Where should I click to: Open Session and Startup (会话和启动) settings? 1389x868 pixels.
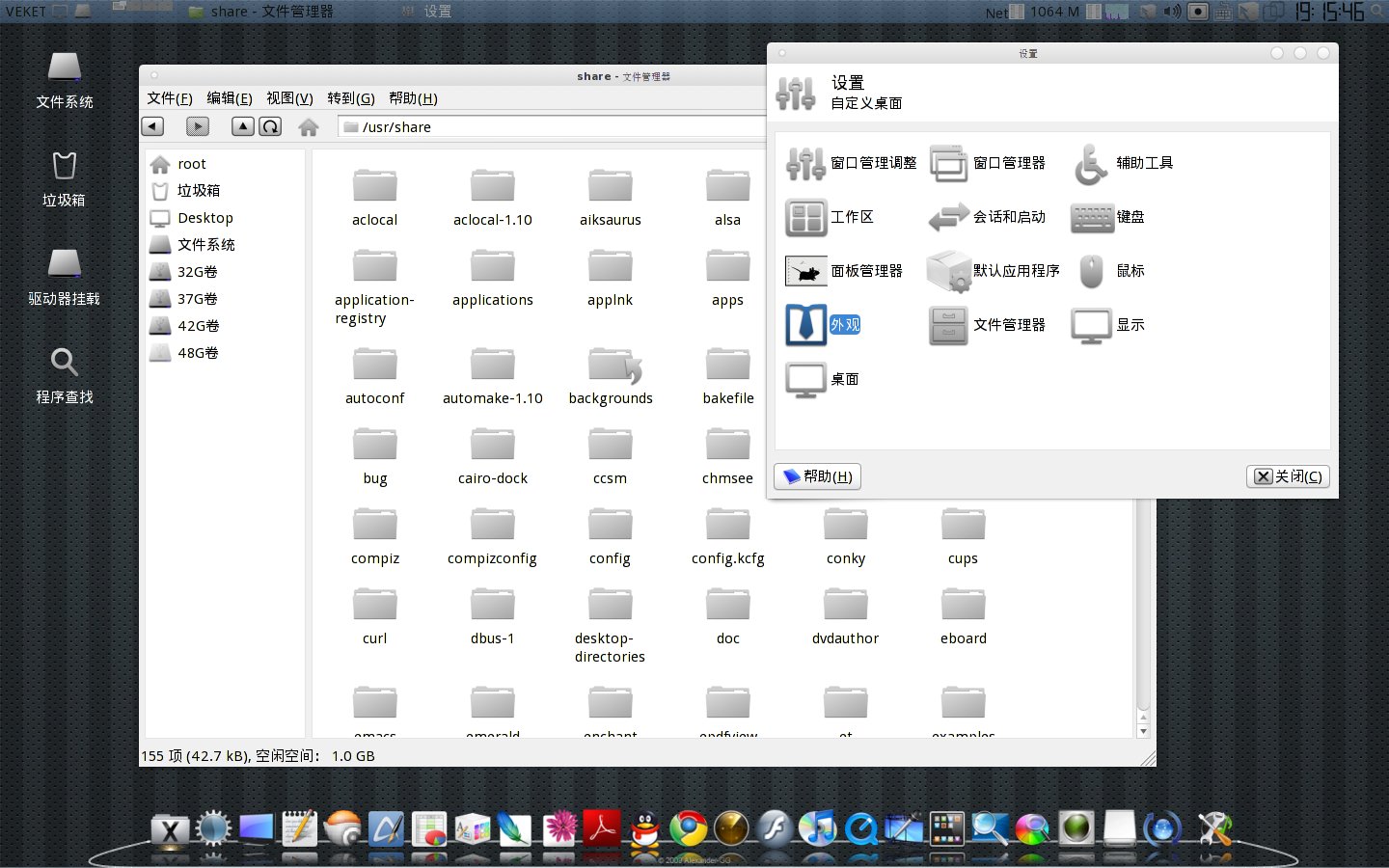[x=988, y=217]
